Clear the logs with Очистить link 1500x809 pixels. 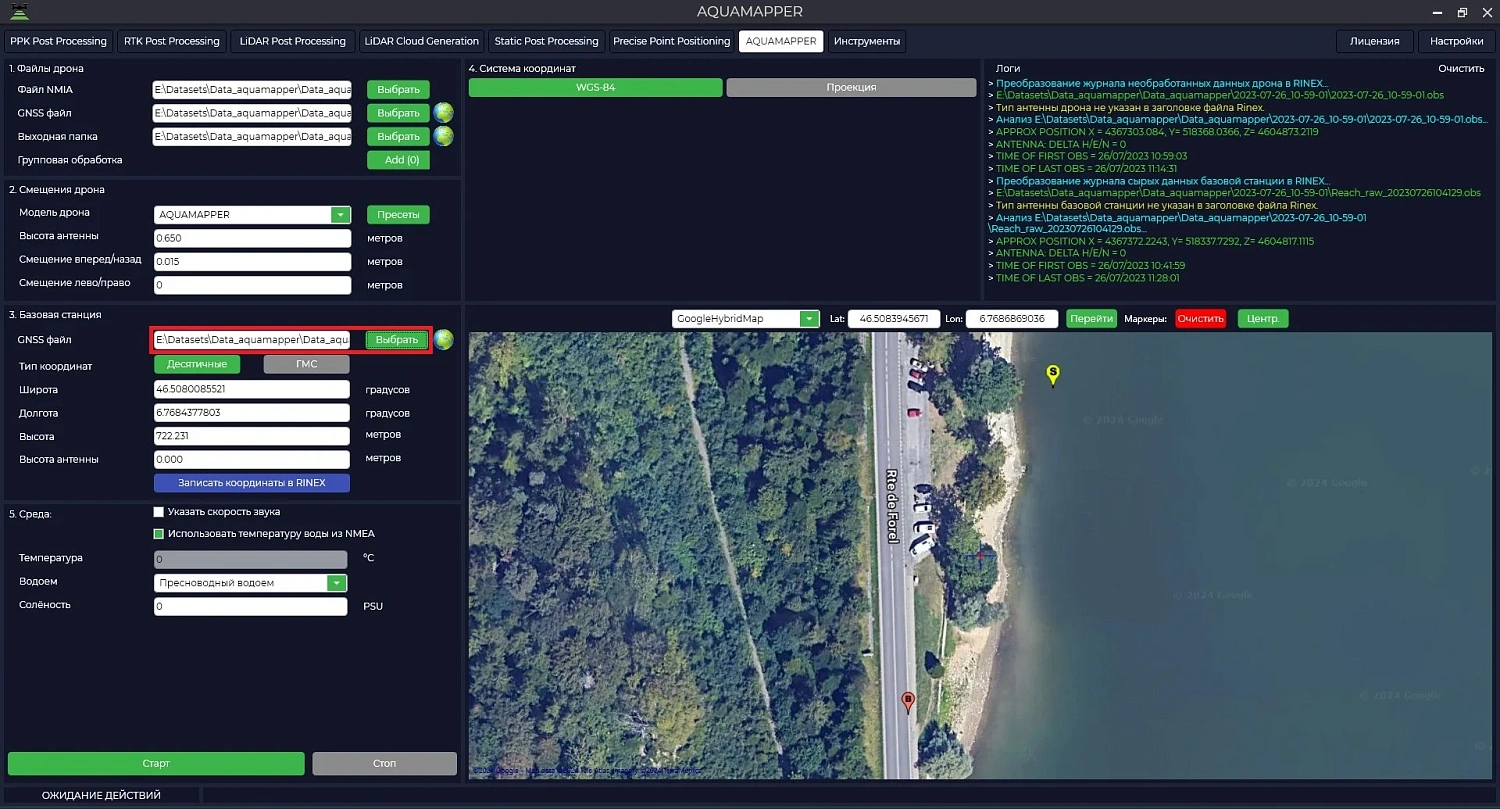click(x=1460, y=67)
